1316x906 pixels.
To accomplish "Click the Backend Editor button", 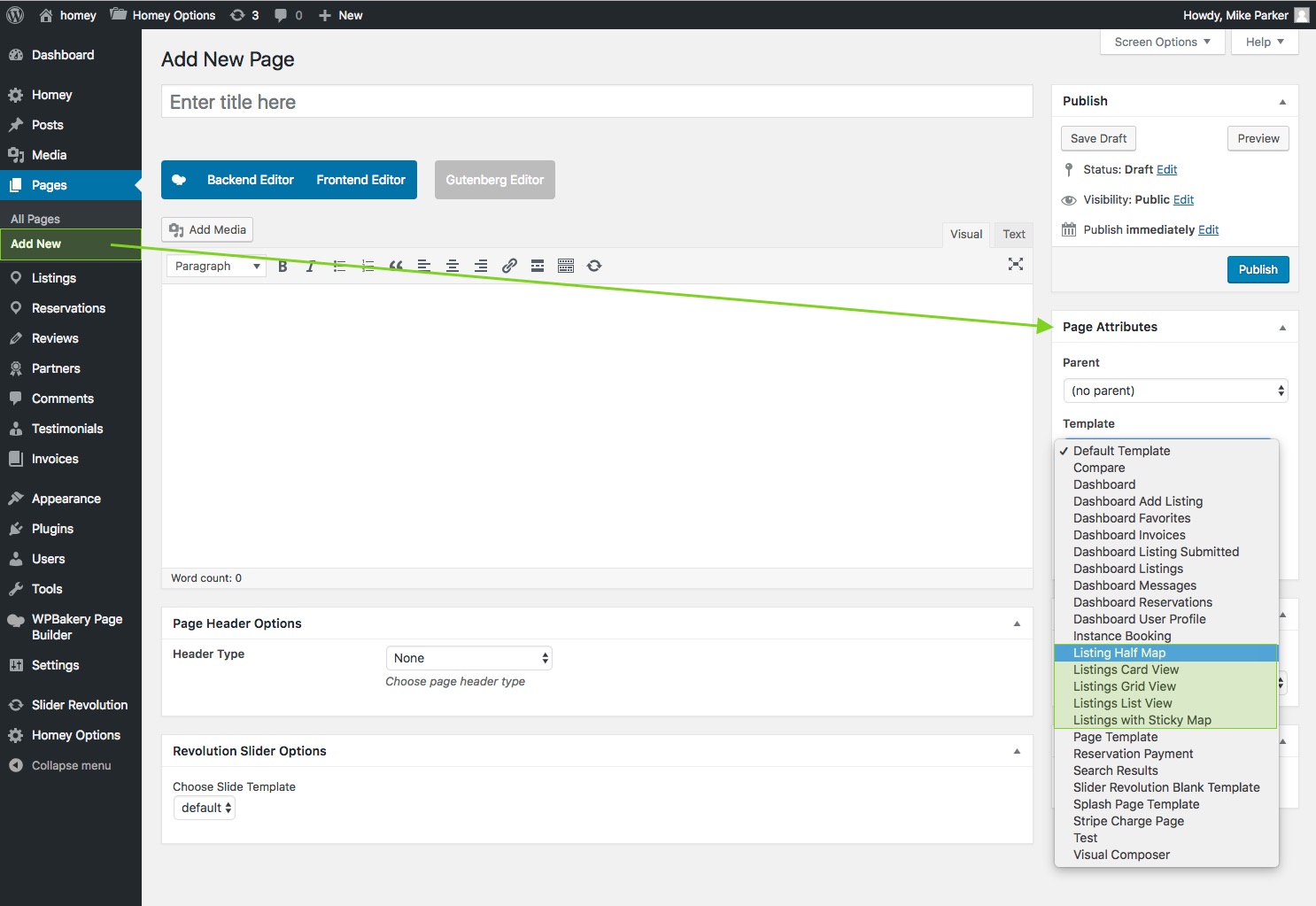I will (251, 180).
